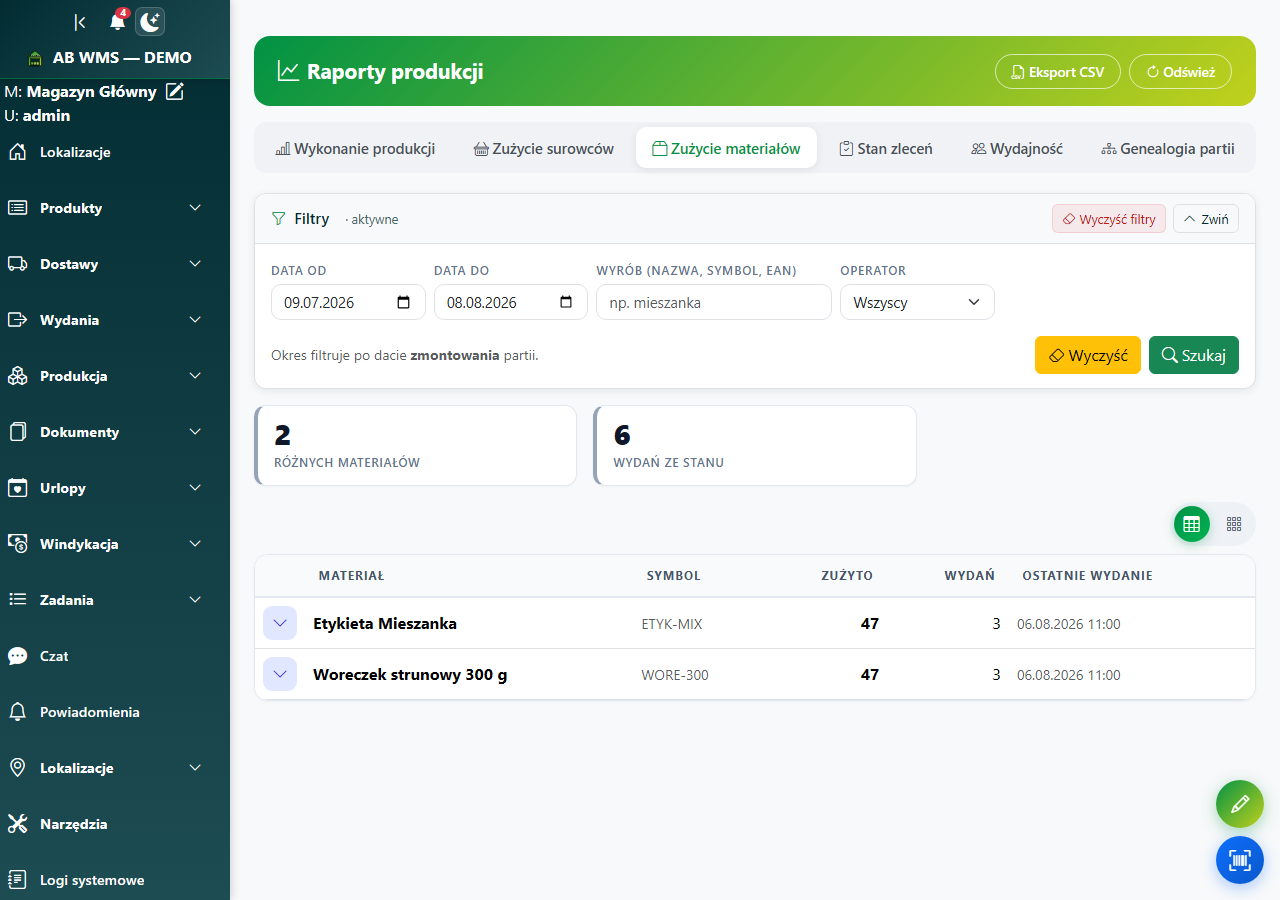
Task: Toggle dark mode with the moon icon
Action: [x=150, y=21]
